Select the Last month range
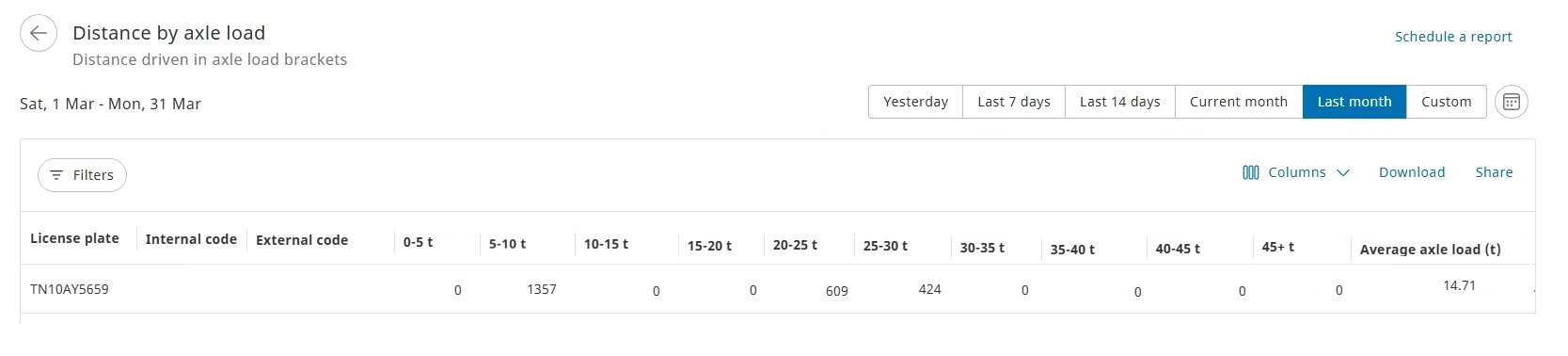Screen dimensions: 1568x356 point(1354,102)
